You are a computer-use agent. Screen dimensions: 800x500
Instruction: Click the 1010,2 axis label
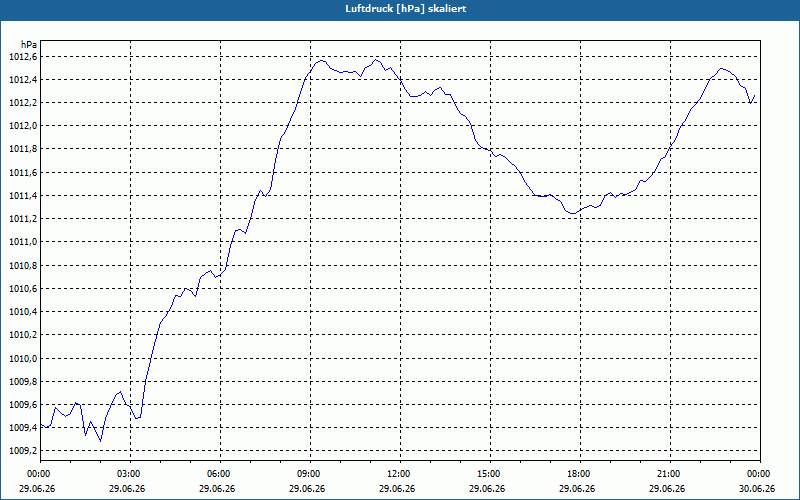(x=23, y=335)
